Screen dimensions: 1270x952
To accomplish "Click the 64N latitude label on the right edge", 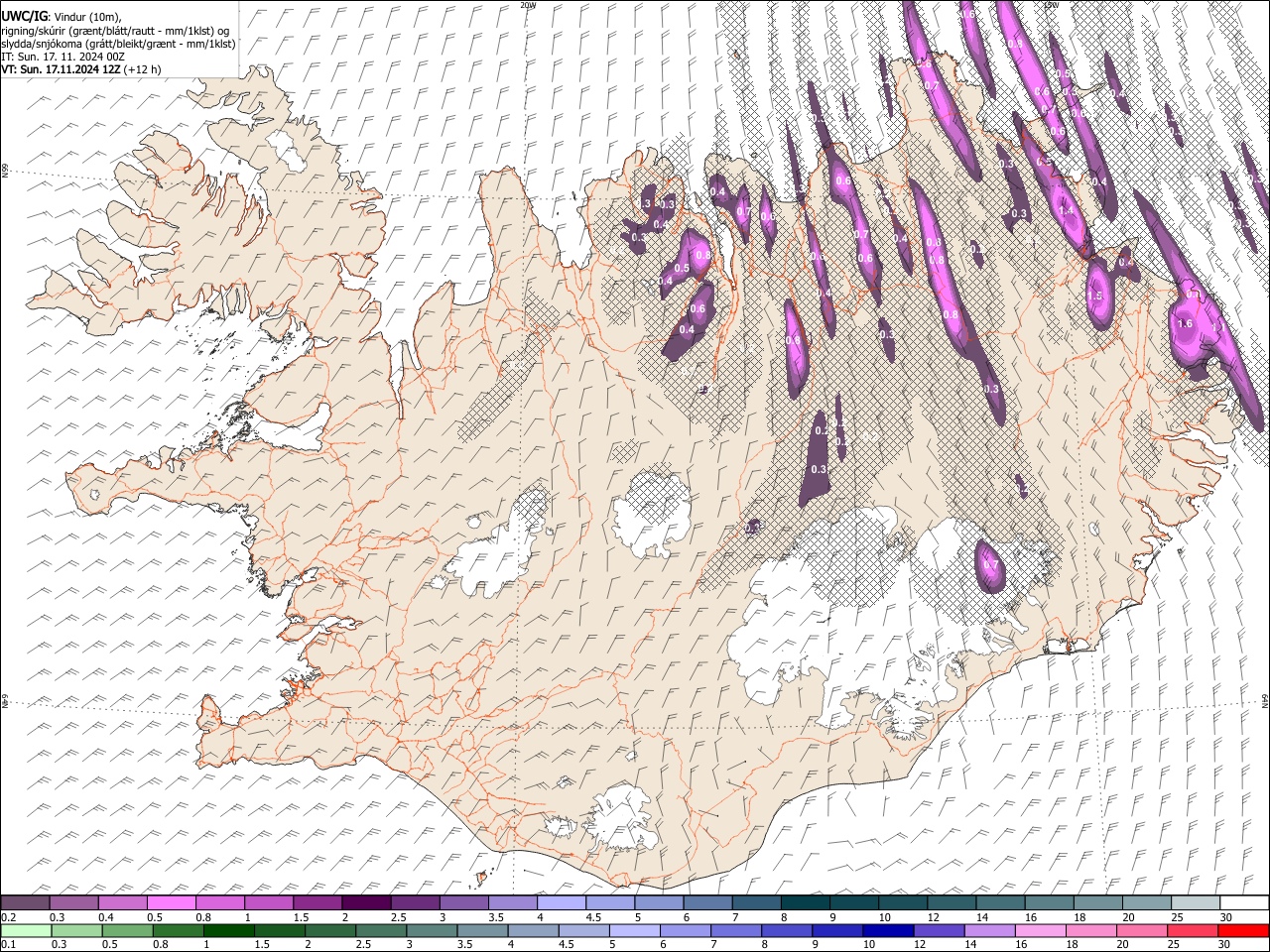I will tap(1265, 700).
